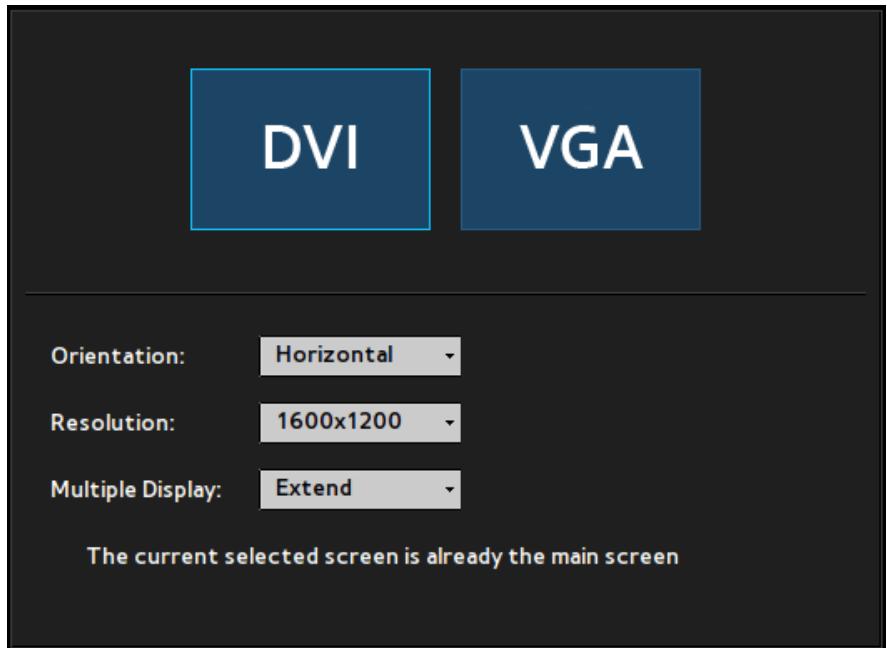
Task: Click the VGA monitor's blue background
Action: (581, 204)
